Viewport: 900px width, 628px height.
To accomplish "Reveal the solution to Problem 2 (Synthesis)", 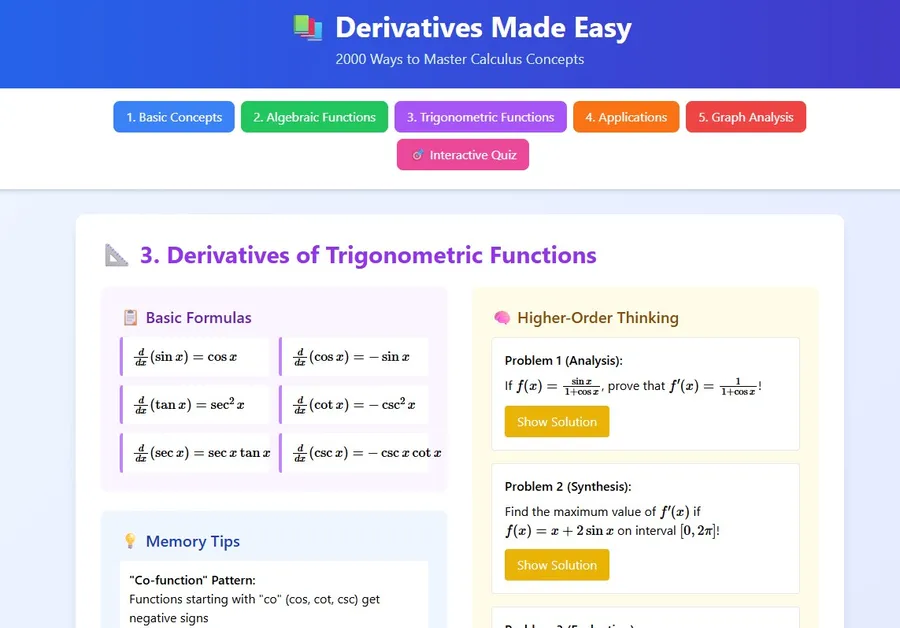I will click(x=556, y=564).
